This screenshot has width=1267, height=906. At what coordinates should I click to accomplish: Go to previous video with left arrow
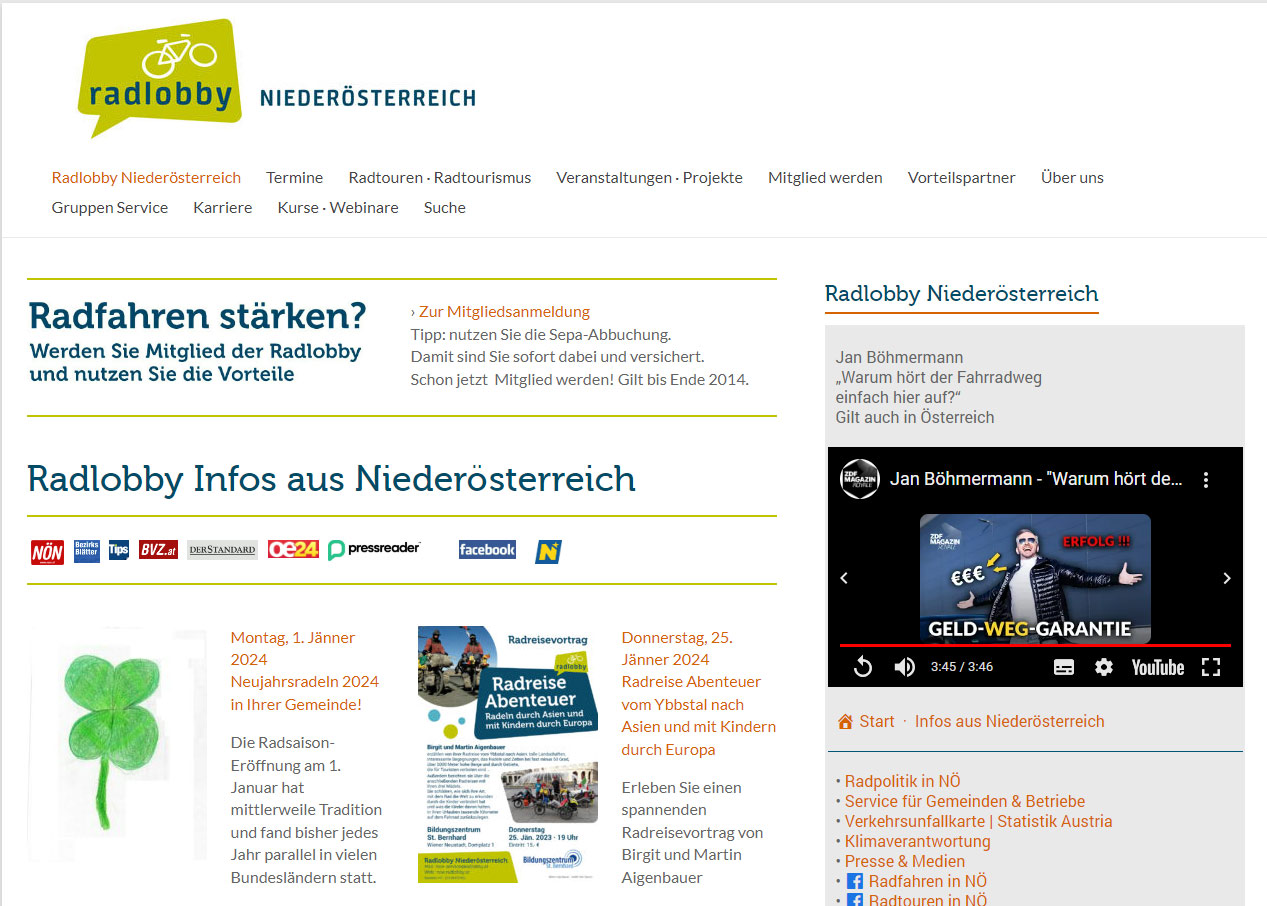[x=844, y=578]
